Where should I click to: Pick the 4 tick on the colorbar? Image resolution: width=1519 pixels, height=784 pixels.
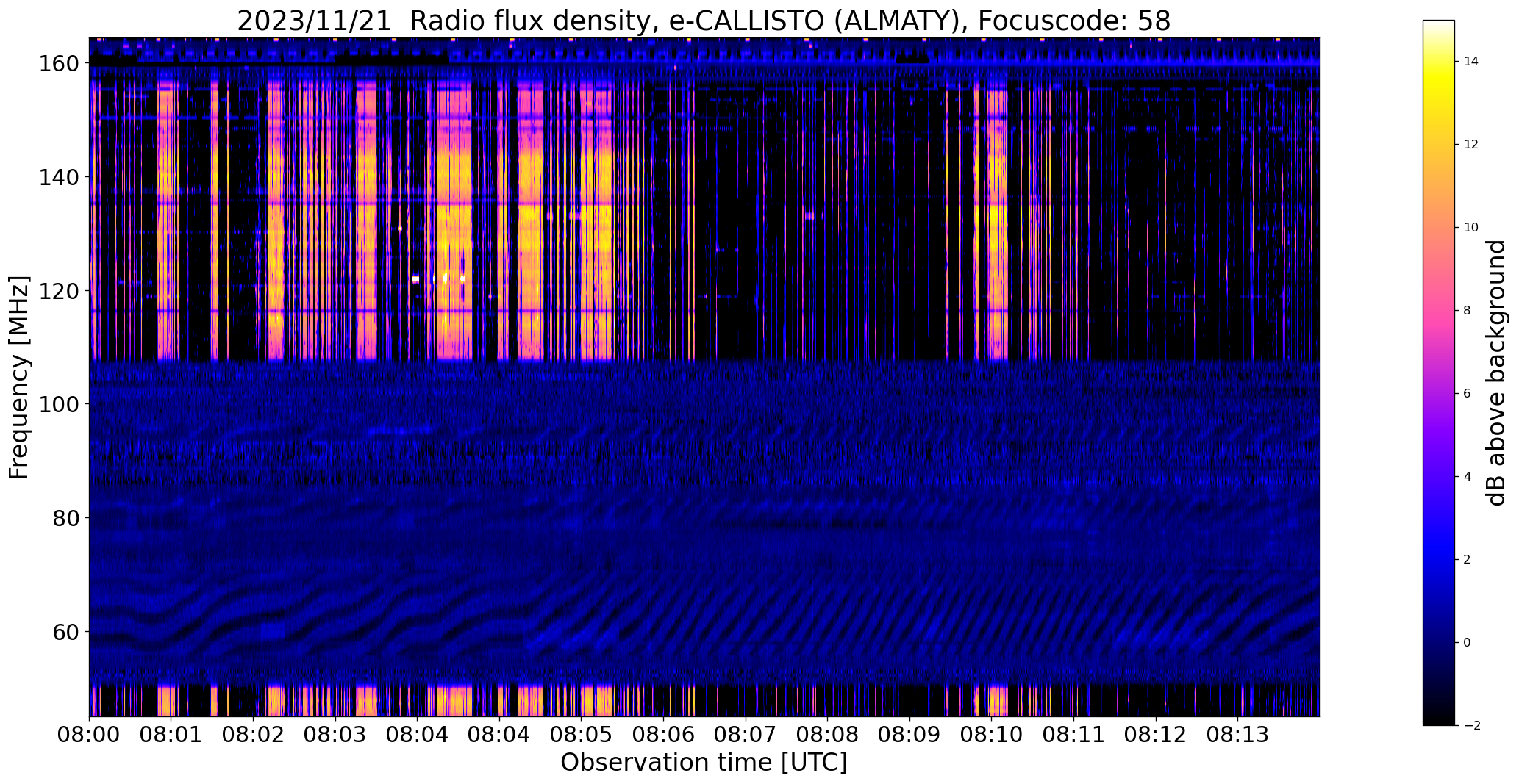point(1468,477)
